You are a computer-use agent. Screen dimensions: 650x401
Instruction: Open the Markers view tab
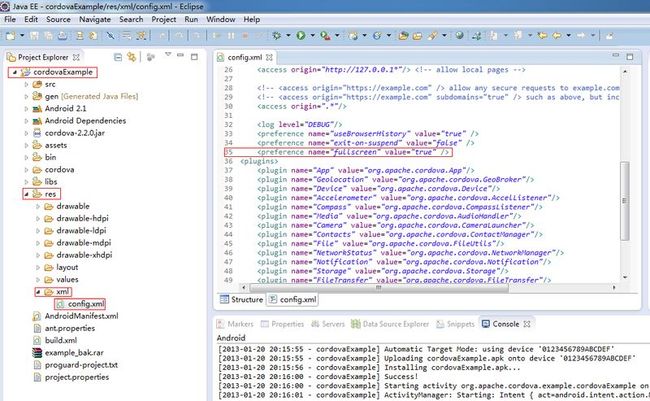point(235,324)
